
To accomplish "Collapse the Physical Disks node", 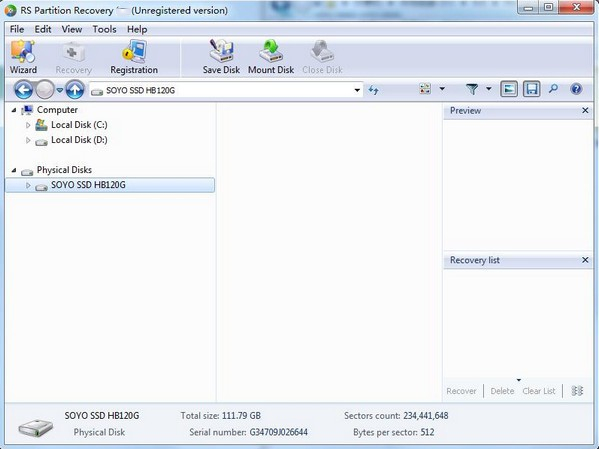I will [14, 170].
